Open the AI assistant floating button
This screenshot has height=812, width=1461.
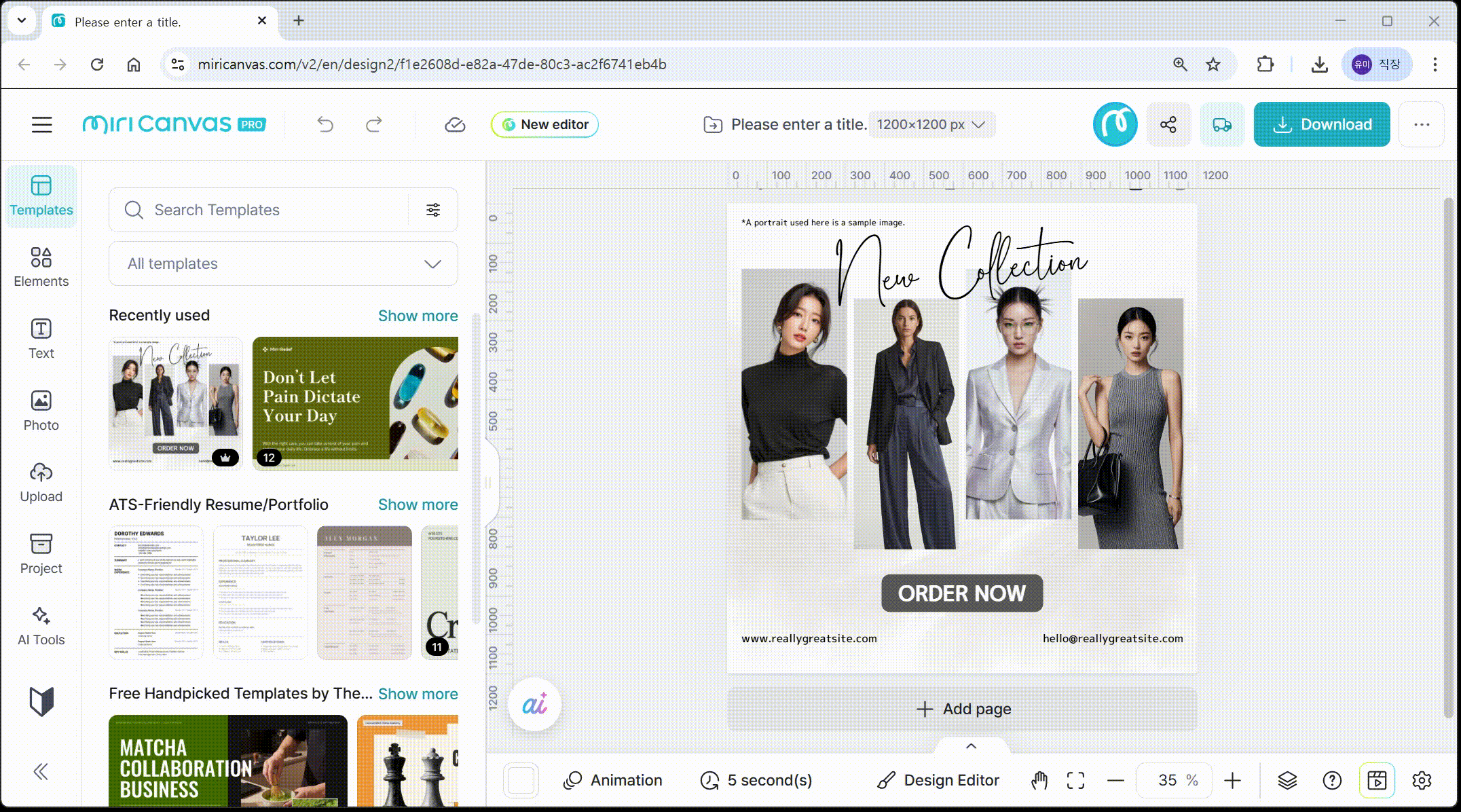click(x=534, y=704)
